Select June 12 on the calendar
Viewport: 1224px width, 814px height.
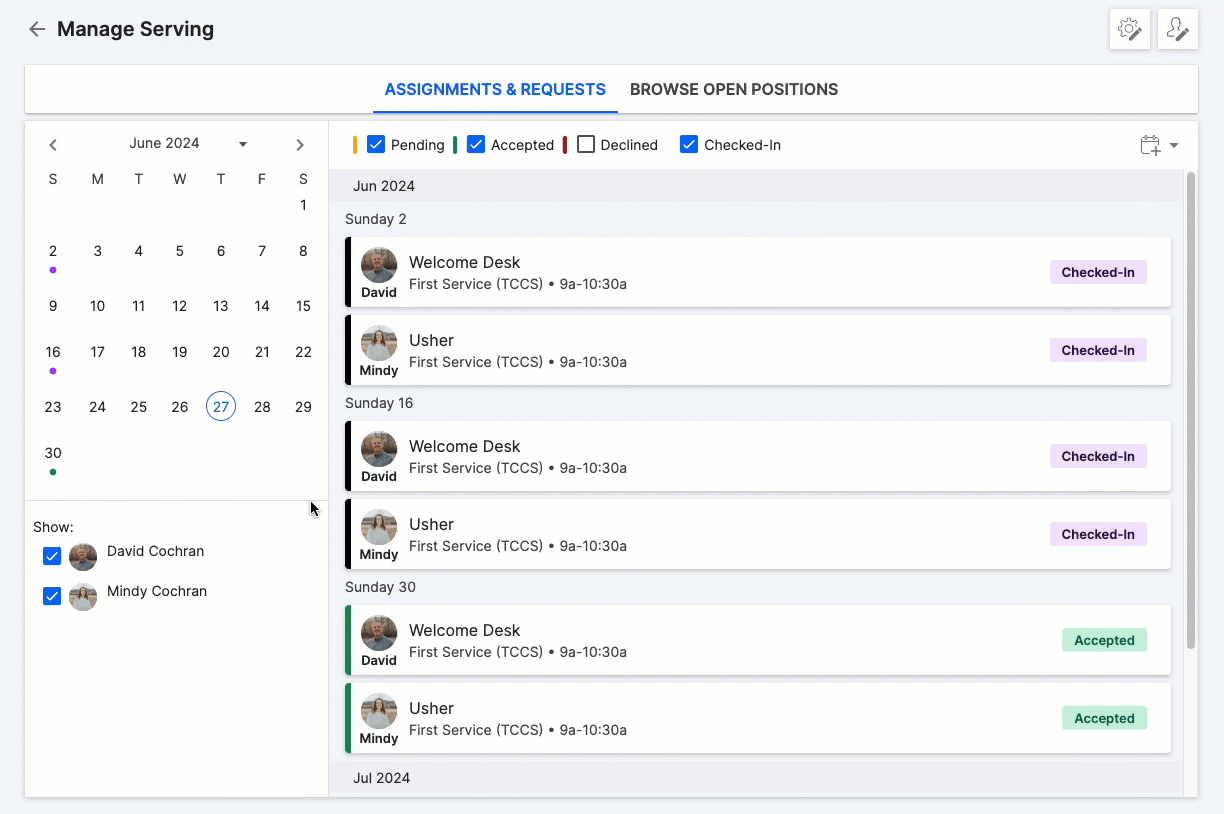pyautogui.click(x=180, y=306)
